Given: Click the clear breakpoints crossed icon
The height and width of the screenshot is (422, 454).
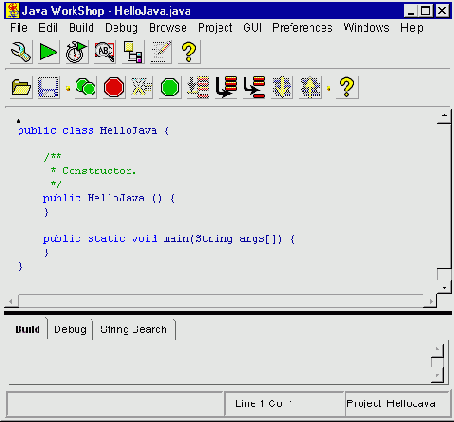Looking at the screenshot, I should pos(142,87).
